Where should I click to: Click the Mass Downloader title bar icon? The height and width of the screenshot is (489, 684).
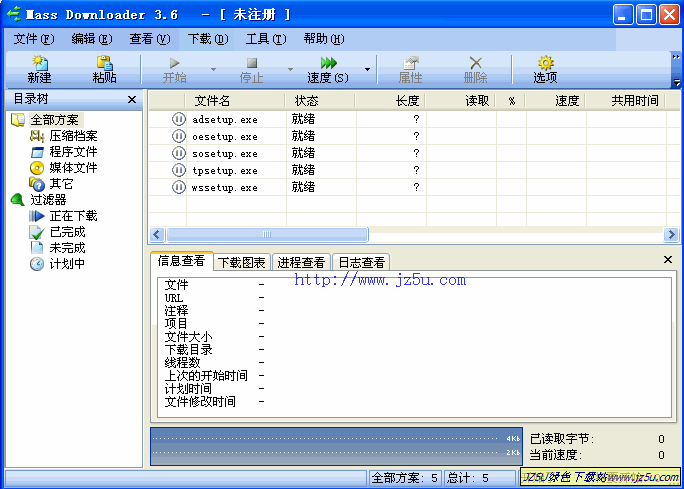[14, 14]
